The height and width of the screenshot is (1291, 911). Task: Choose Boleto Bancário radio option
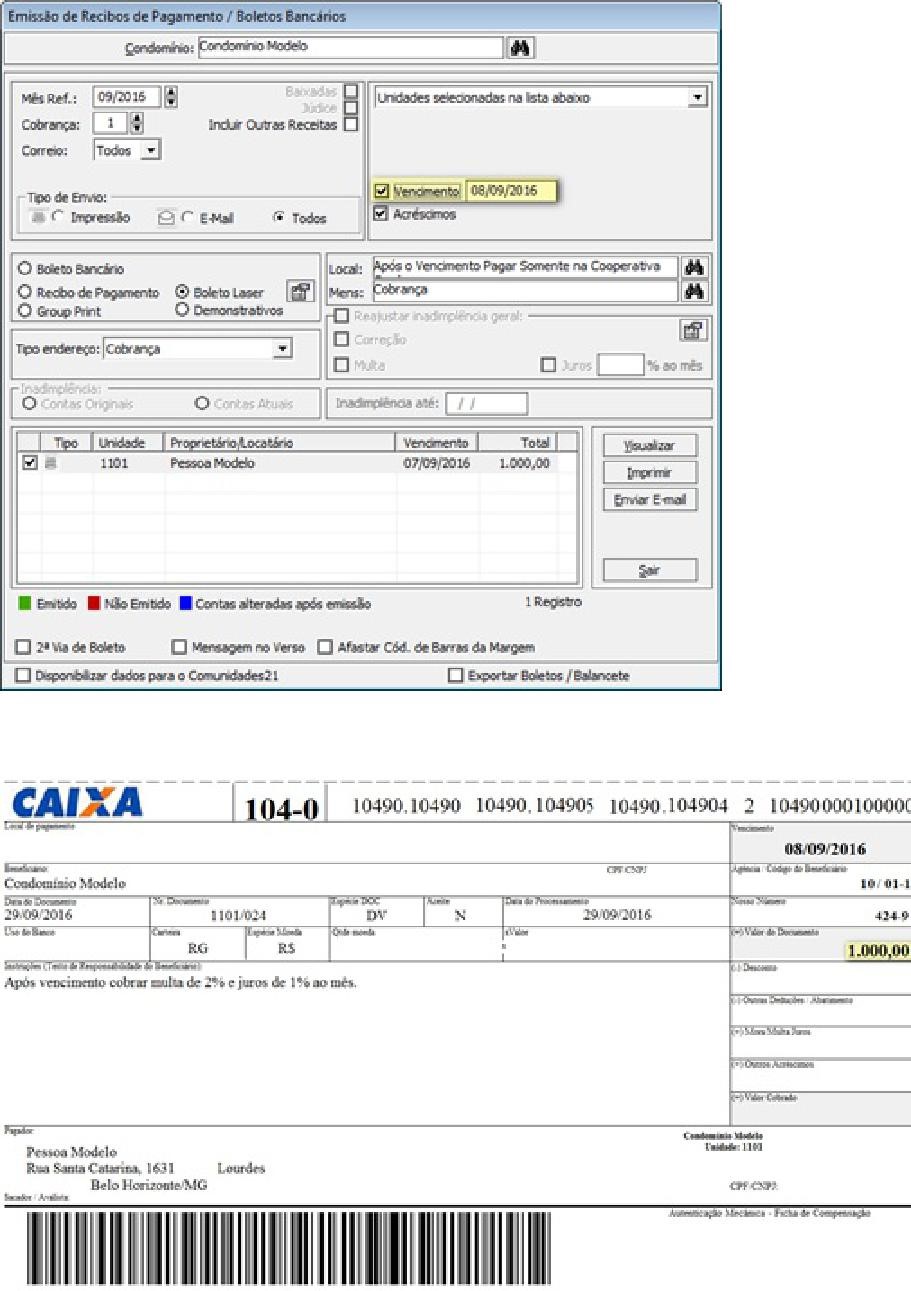pyautogui.click(x=25, y=270)
